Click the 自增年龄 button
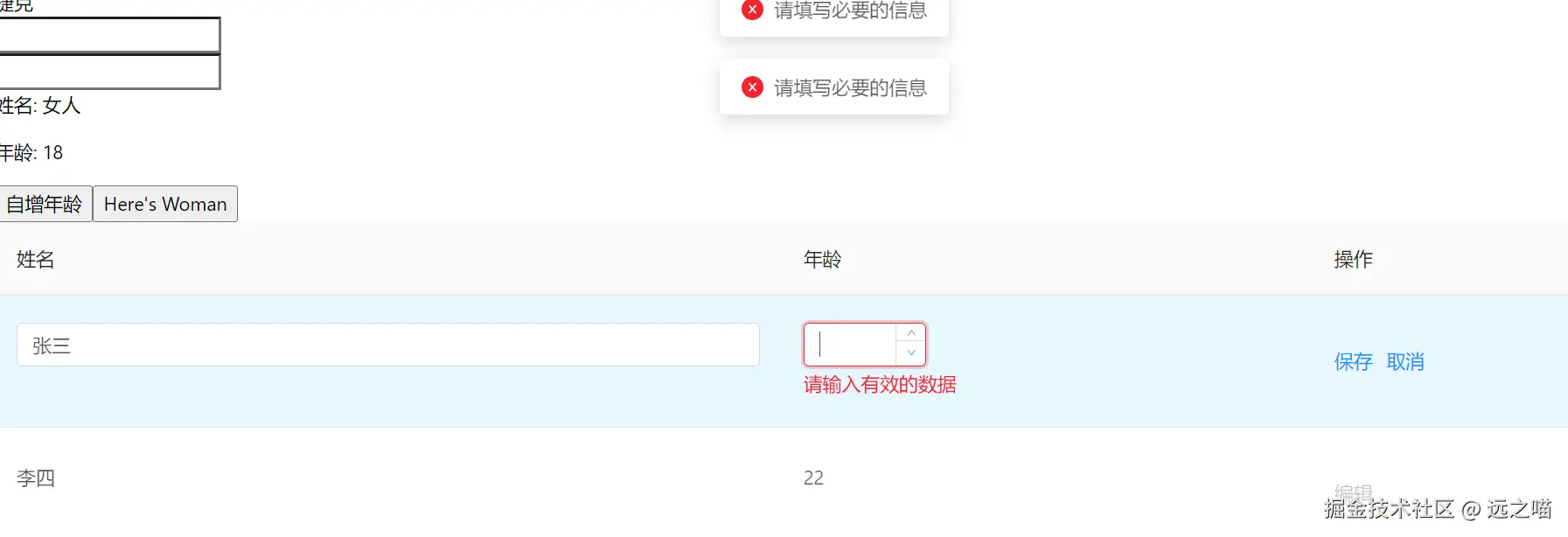The width and height of the screenshot is (1568, 537). 45,204
